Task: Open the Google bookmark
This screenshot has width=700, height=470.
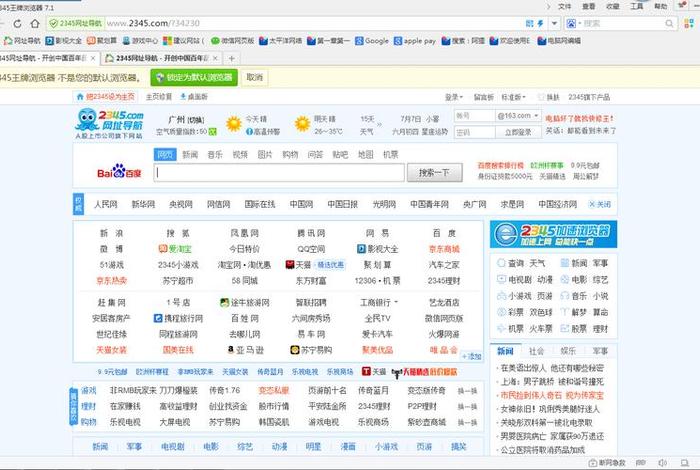Action: coord(372,41)
